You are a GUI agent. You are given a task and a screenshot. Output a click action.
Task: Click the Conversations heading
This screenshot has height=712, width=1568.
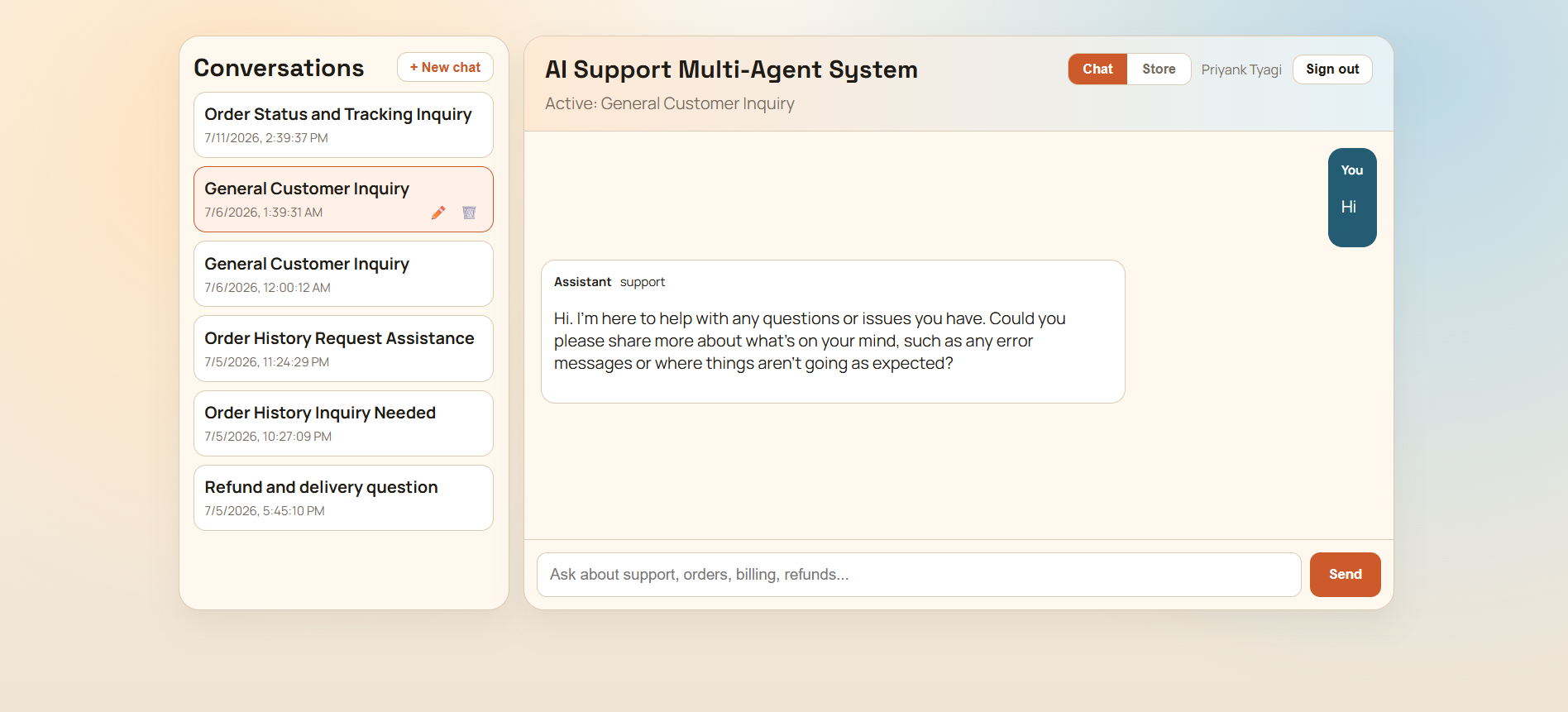279,68
